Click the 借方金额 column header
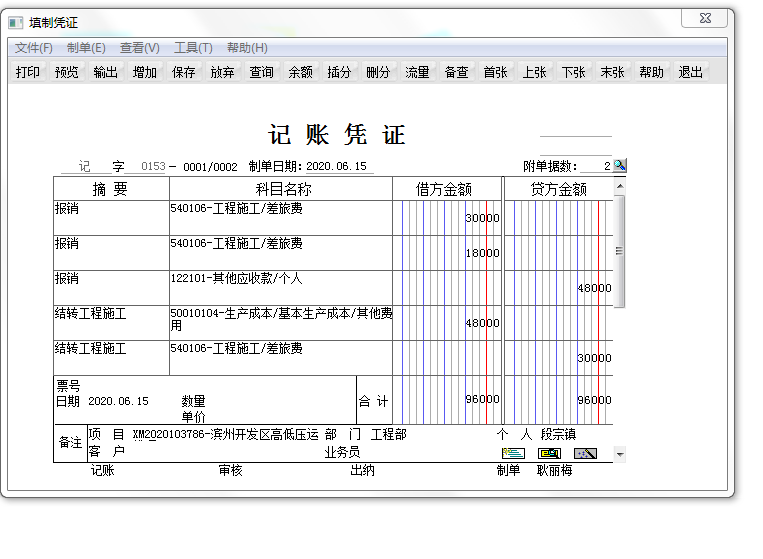The height and width of the screenshot is (559, 763). pyautogui.click(x=447, y=189)
